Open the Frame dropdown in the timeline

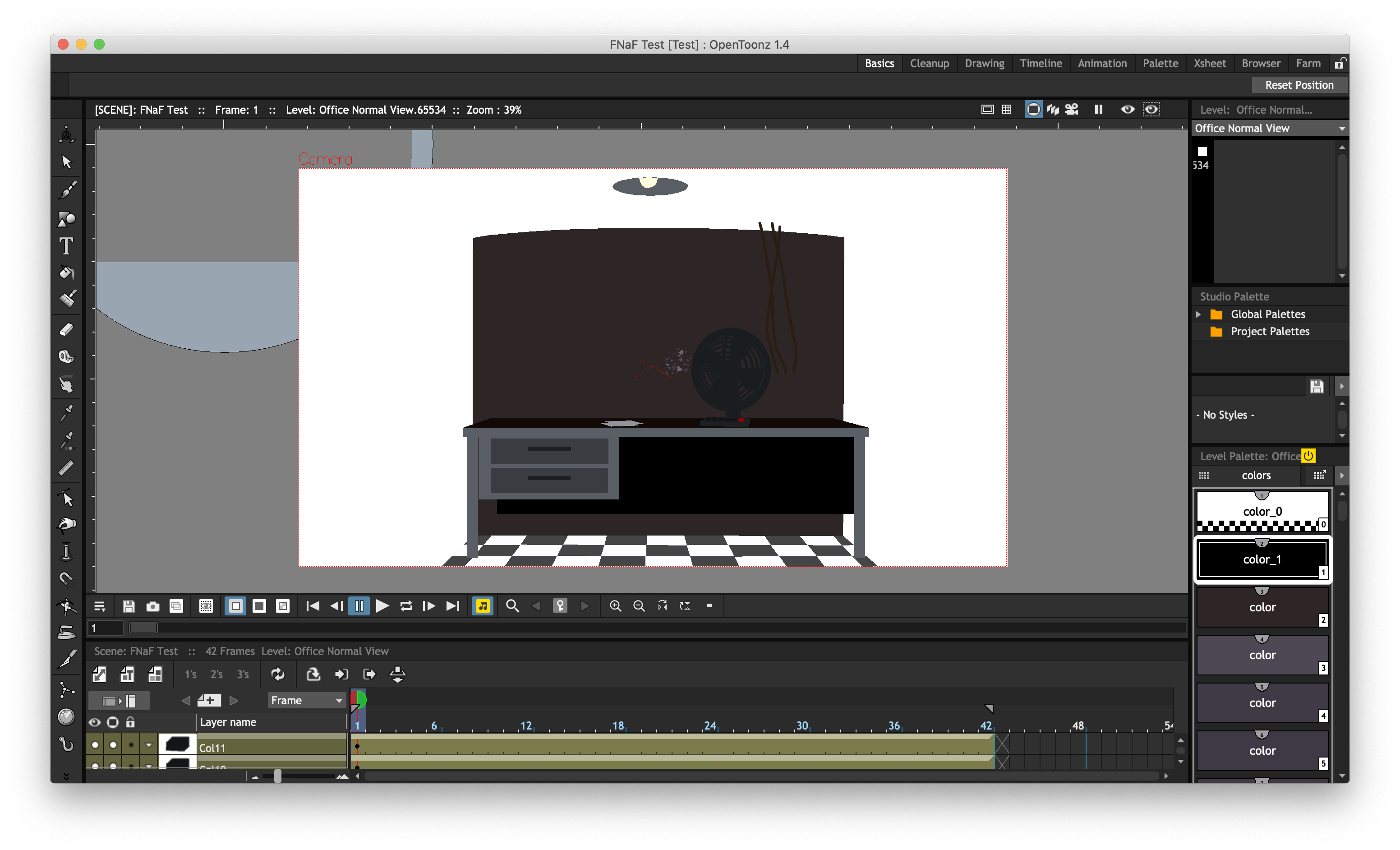(306, 701)
